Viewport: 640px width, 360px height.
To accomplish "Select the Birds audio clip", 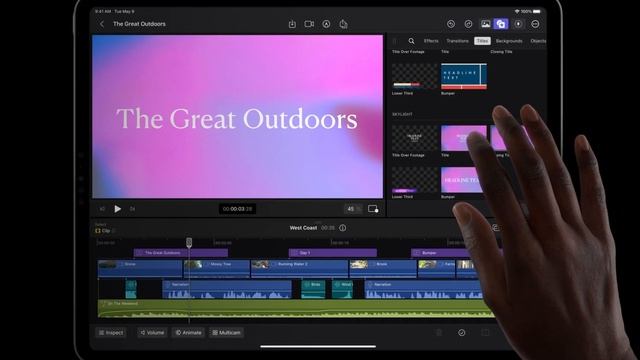I will point(313,289).
